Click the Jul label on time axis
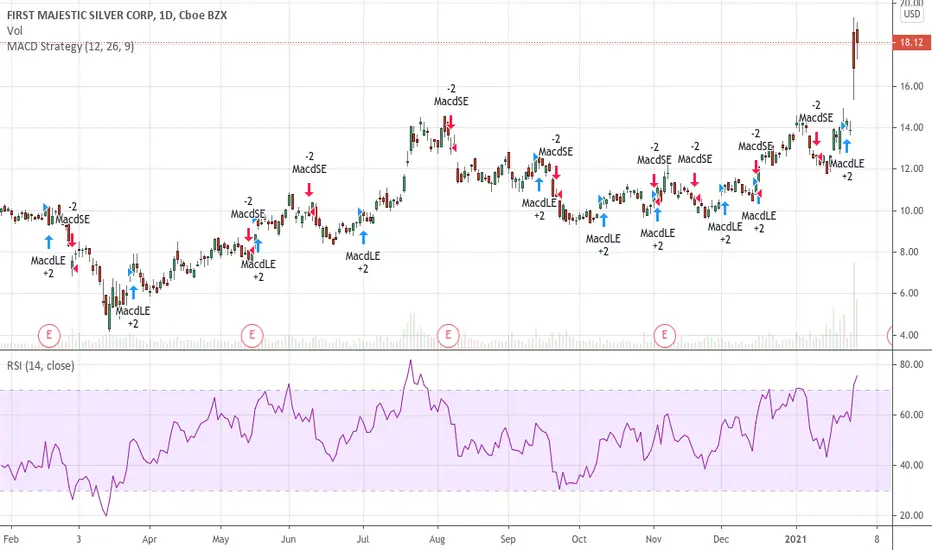Screen dimensions: 932x550 click(x=363, y=539)
